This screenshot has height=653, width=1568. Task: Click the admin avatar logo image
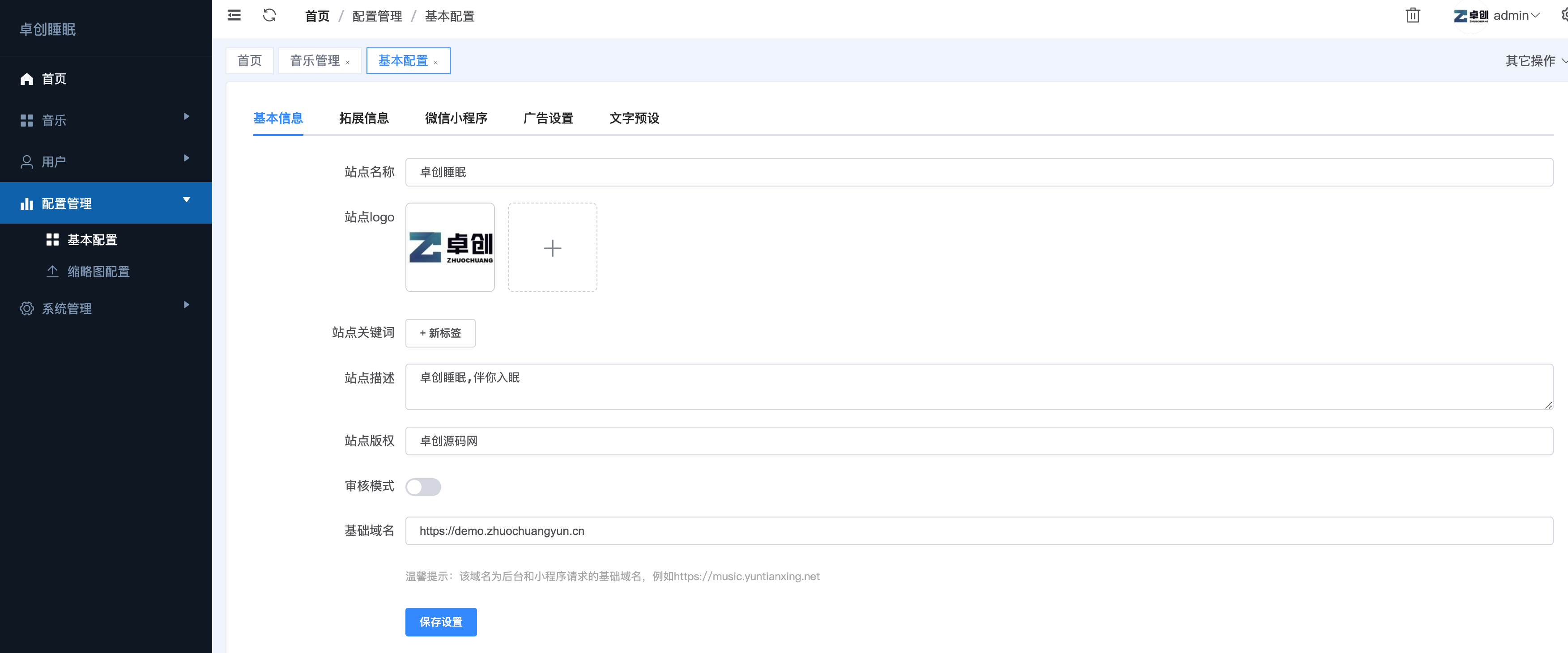click(x=1470, y=16)
